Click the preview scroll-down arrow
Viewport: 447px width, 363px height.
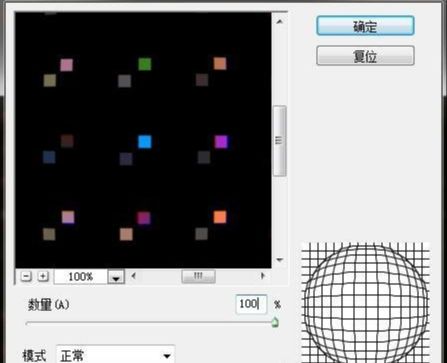click(x=280, y=260)
